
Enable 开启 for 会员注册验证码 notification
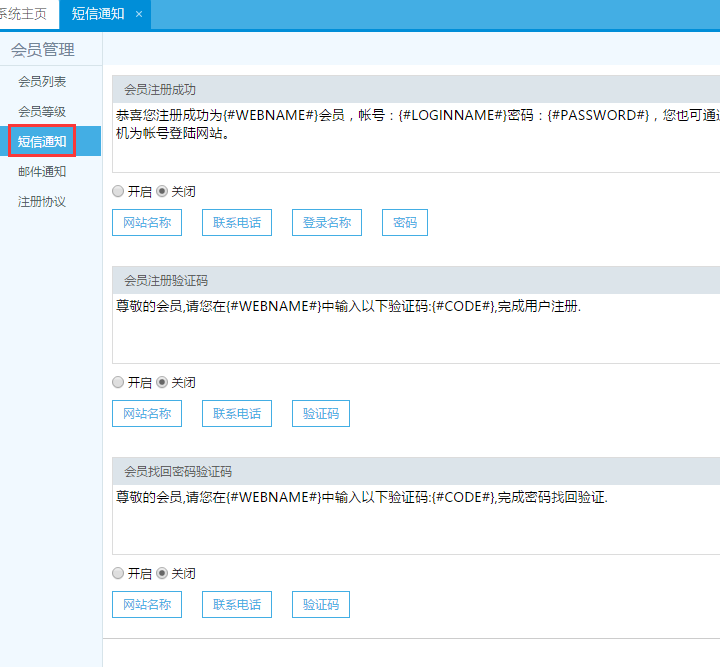(x=119, y=382)
